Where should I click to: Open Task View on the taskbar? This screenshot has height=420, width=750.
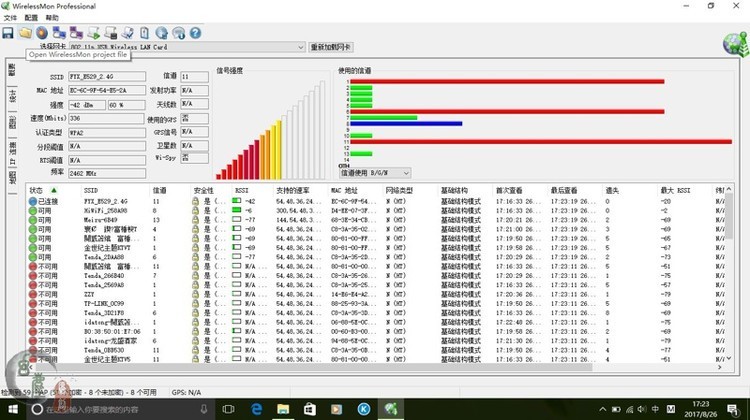pyautogui.click(x=229, y=409)
